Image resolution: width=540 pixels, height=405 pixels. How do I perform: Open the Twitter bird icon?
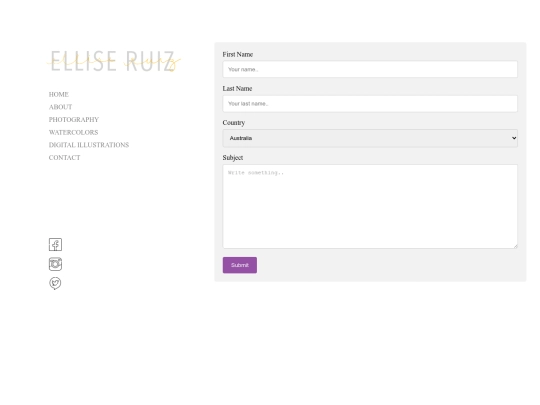(55, 283)
